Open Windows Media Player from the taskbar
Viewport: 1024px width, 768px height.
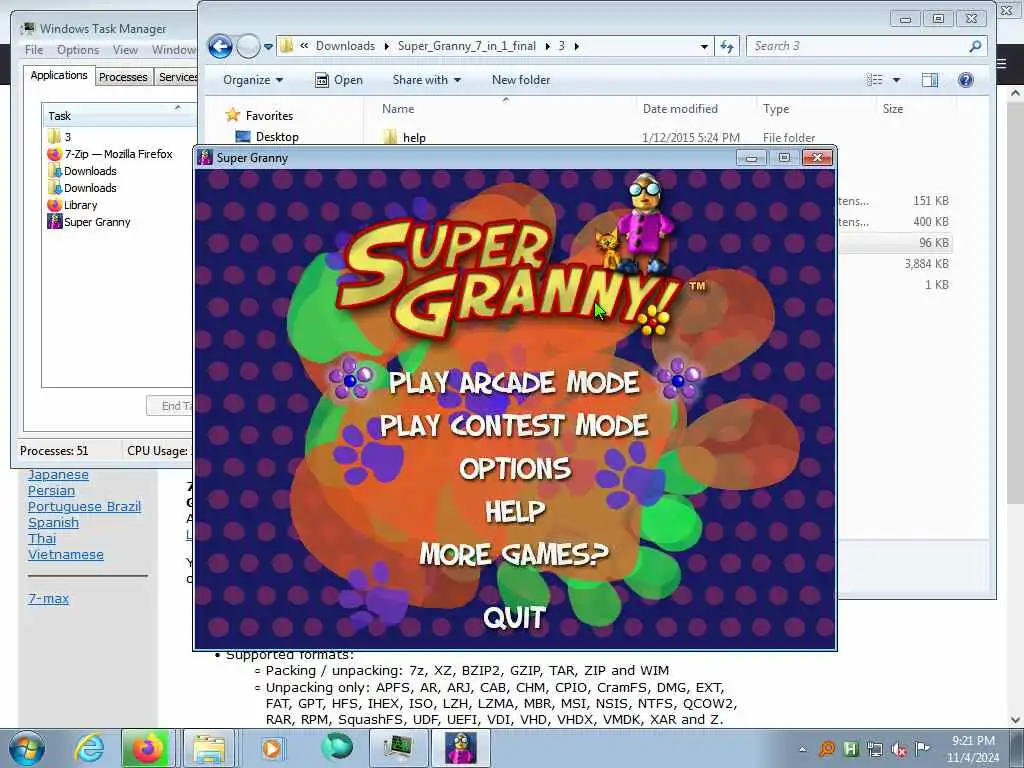[x=272, y=748]
